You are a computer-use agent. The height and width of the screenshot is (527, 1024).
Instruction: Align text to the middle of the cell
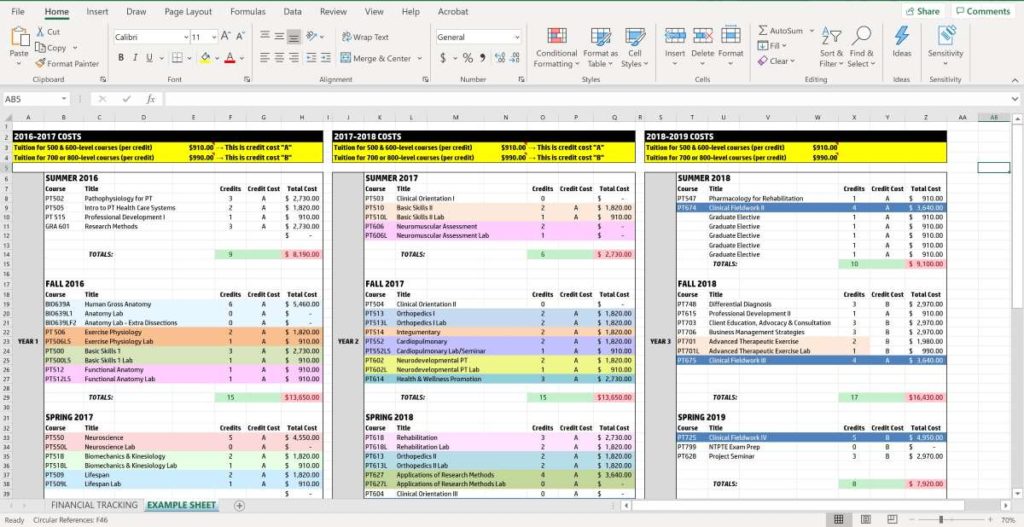(x=279, y=37)
